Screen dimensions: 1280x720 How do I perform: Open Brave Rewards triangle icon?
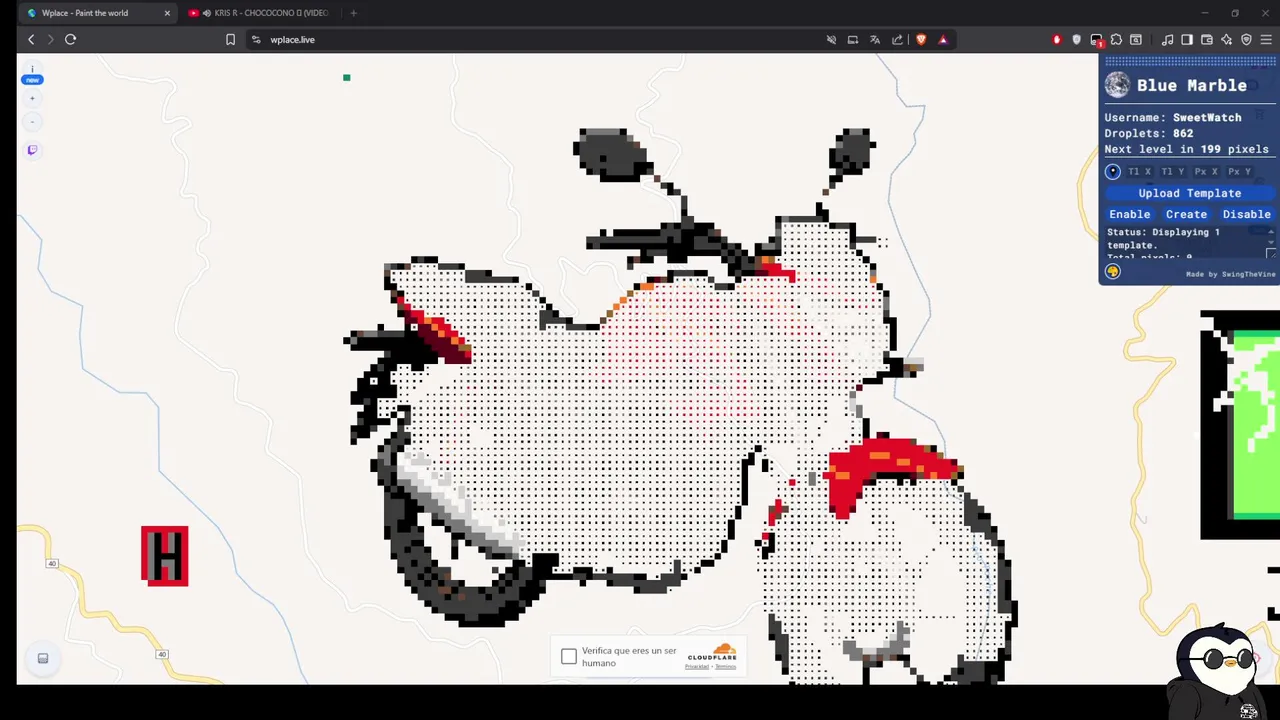tap(943, 39)
